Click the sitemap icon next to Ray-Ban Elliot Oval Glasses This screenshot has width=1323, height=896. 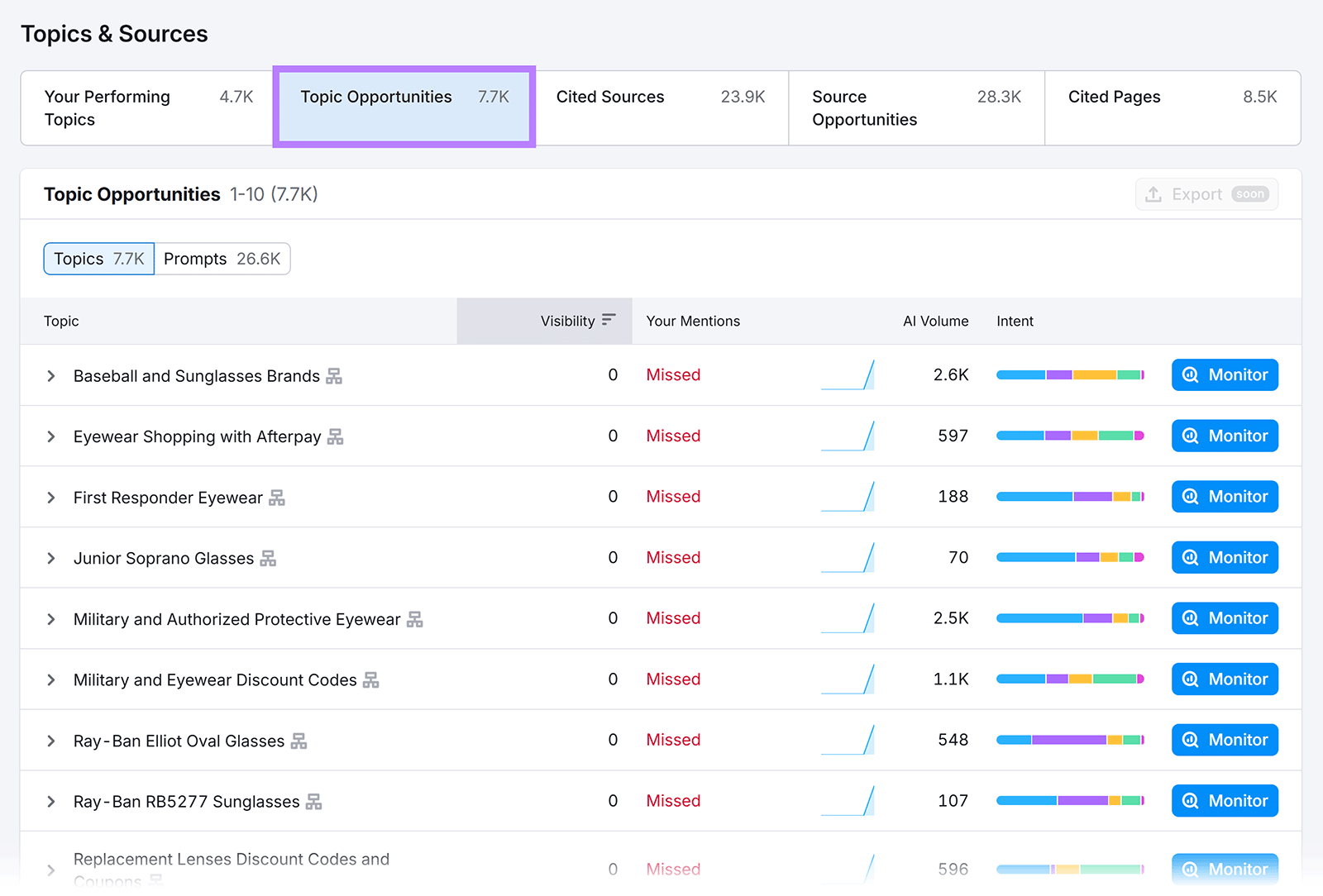pos(299,741)
